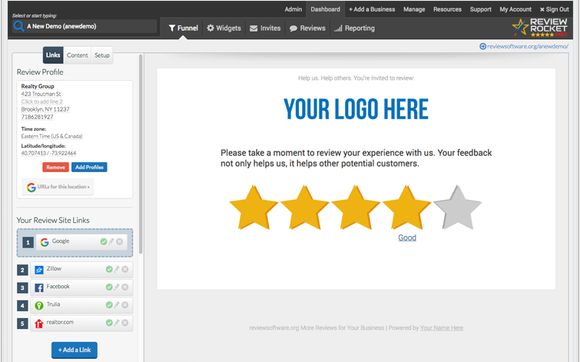The height and width of the screenshot is (362, 580).
Task: Click the realtor.com site icon
Action: tap(39, 324)
